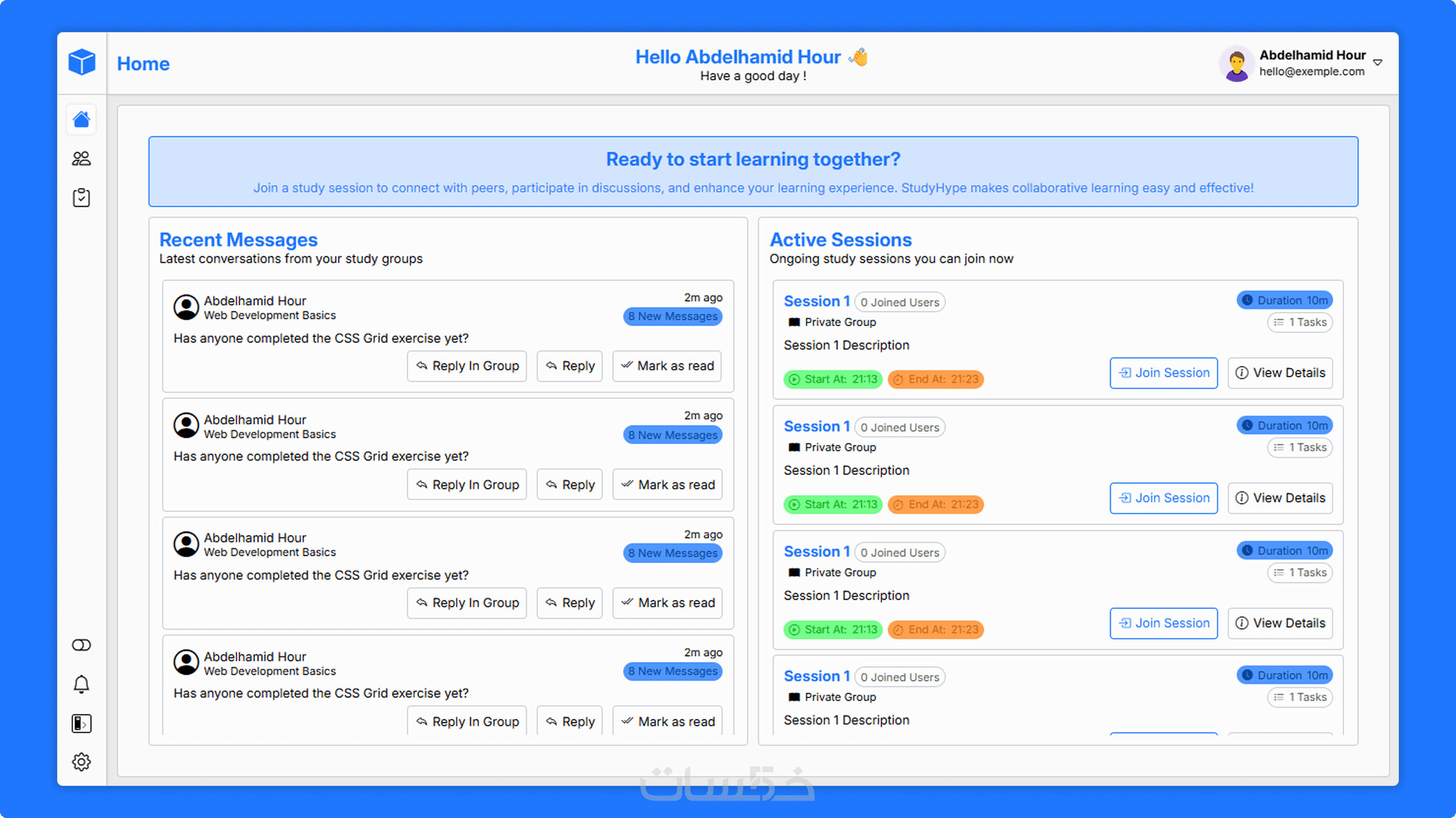Mark the first message as read
1456x818 pixels.
pos(667,366)
